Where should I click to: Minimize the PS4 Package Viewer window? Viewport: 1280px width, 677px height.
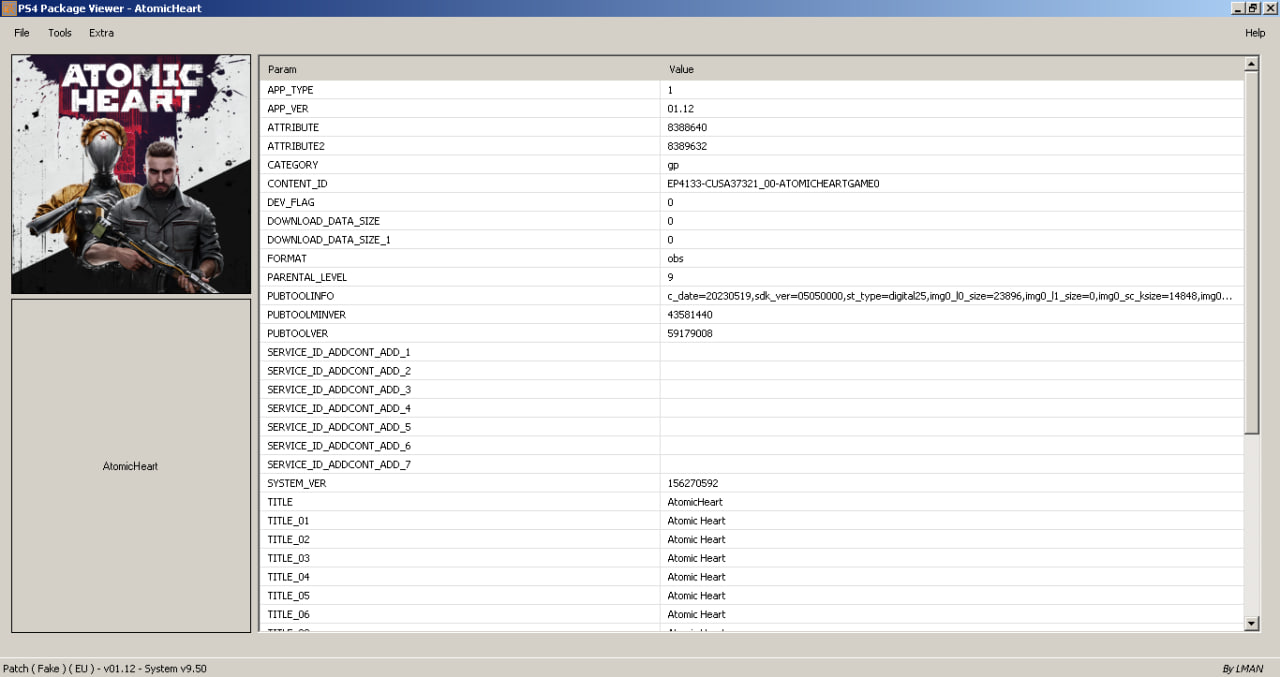tap(1237, 8)
